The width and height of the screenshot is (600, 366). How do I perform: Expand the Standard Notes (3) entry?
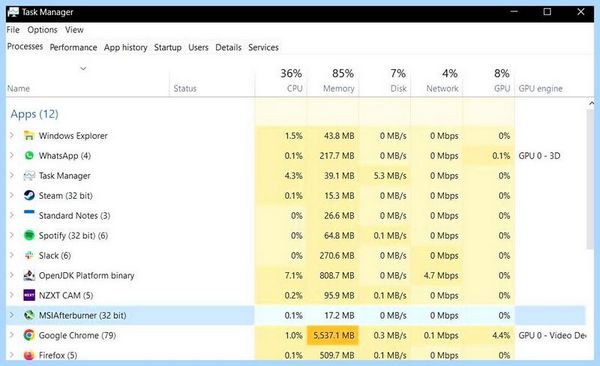(12, 215)
